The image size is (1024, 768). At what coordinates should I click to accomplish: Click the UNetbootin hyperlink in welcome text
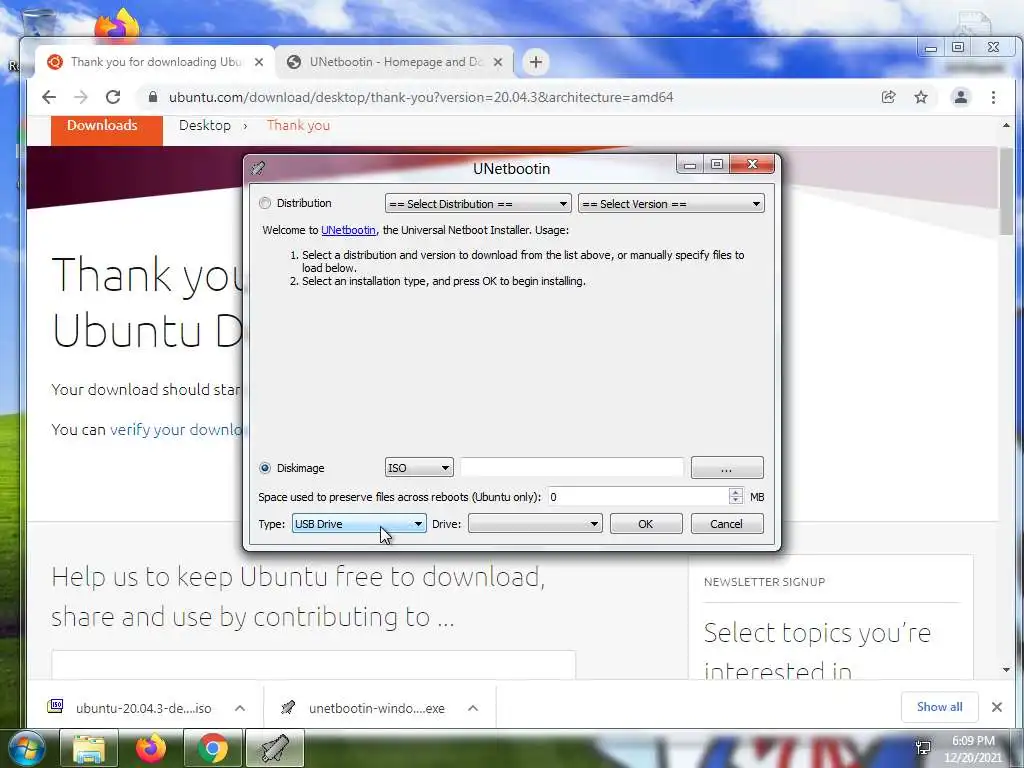click(x=348, y=230)
